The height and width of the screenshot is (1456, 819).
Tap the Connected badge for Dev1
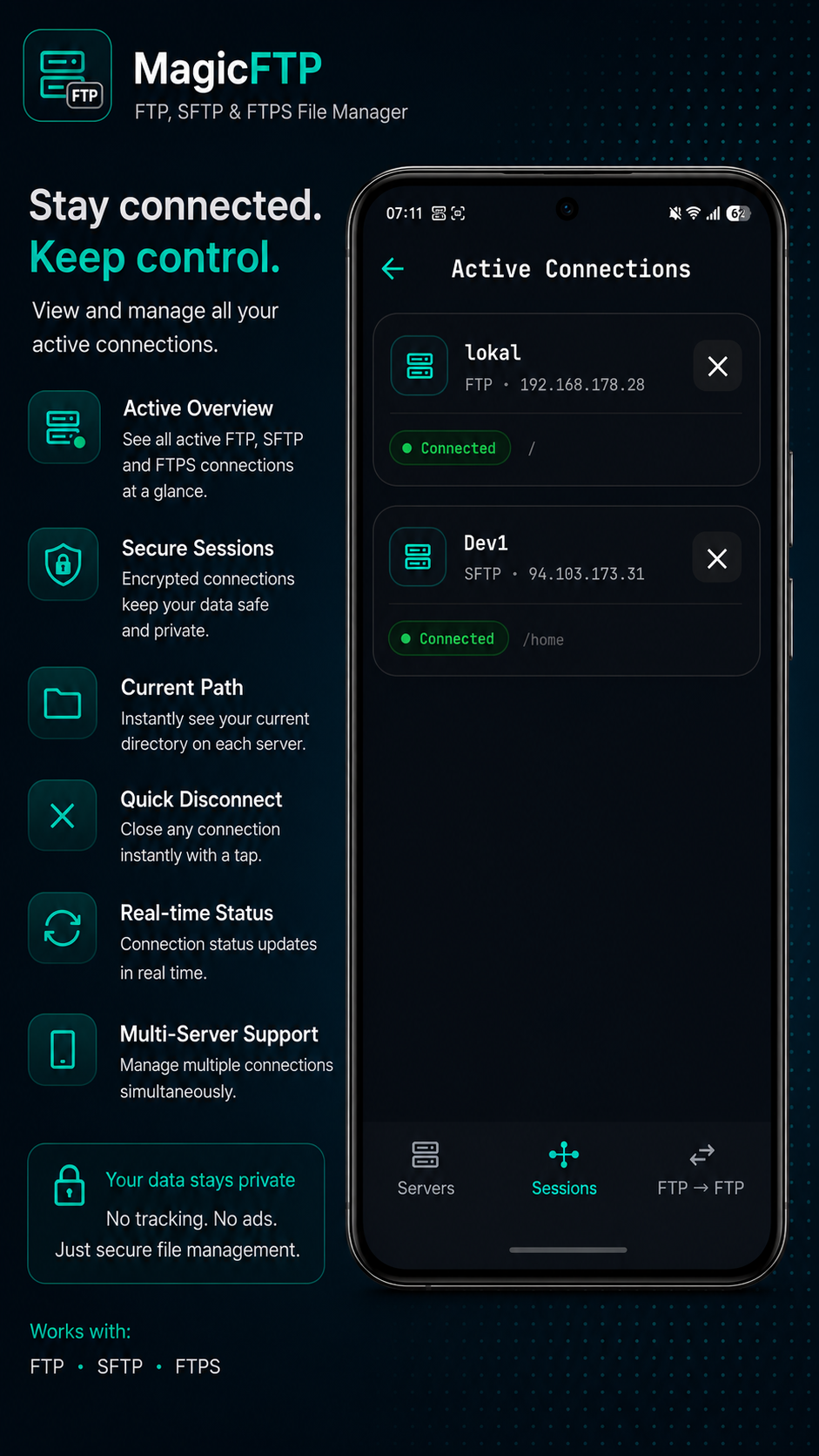[x=448, y=638]
